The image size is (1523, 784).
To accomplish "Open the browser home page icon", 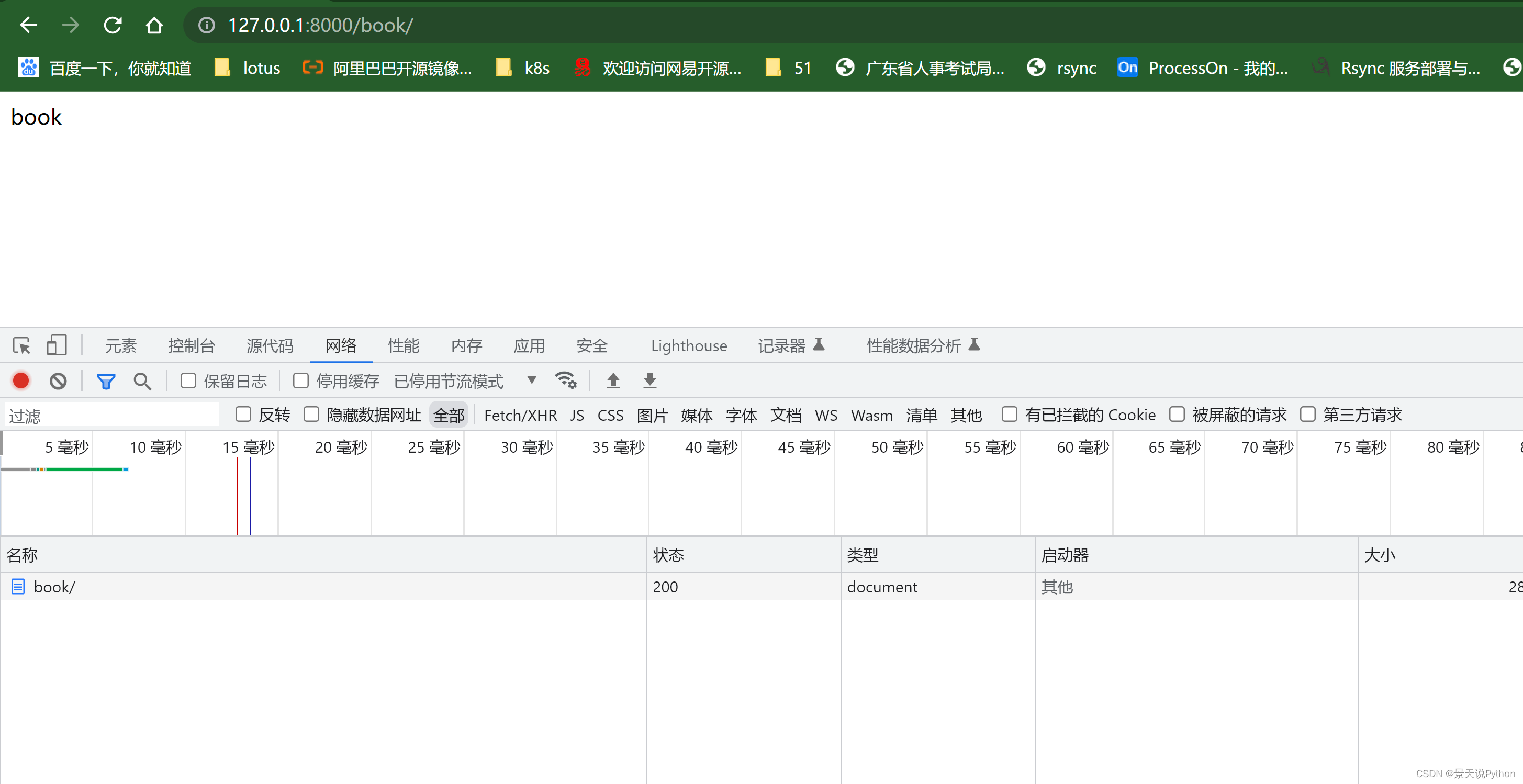I will [x=154, y=25].
